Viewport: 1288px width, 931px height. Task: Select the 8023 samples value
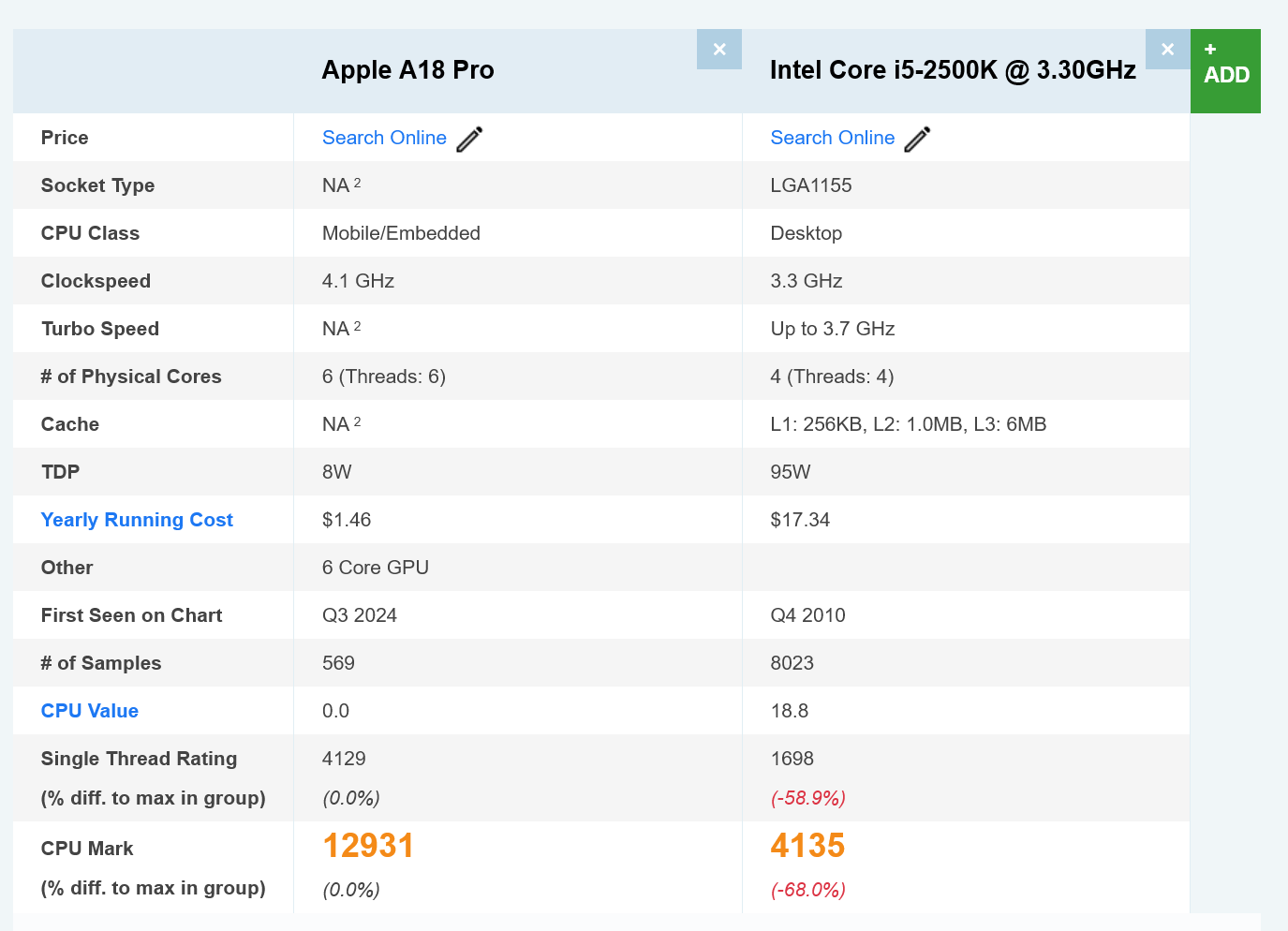(792, 663)
